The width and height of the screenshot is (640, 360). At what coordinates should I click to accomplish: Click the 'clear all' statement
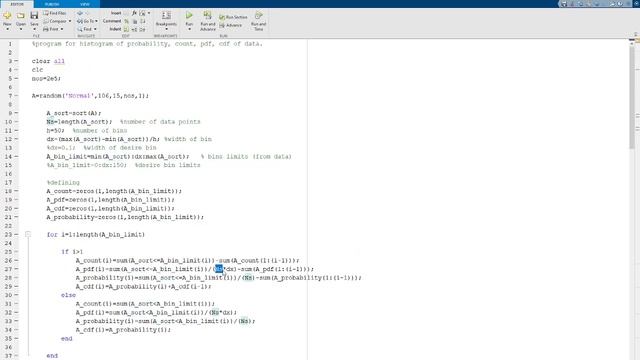tap(48, 61)
